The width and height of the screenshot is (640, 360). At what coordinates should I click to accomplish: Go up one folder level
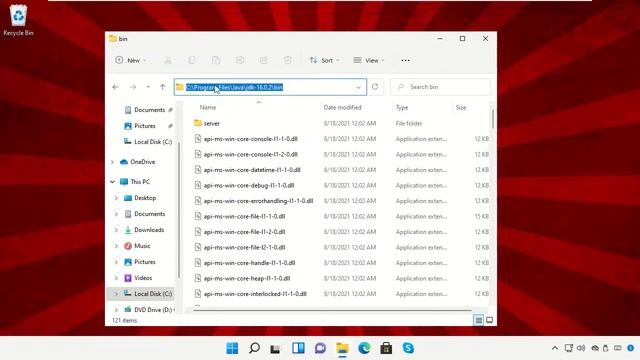pyautogui.click(x=162, y=87)
